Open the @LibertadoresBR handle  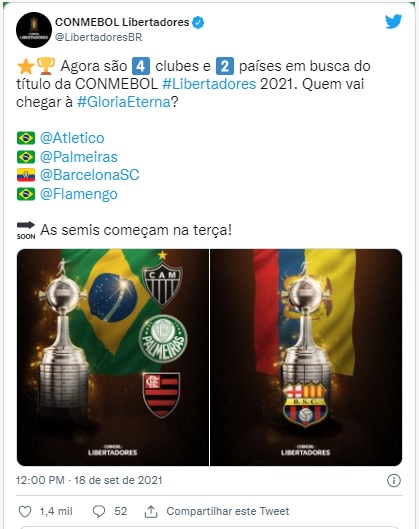click(99, 37)
